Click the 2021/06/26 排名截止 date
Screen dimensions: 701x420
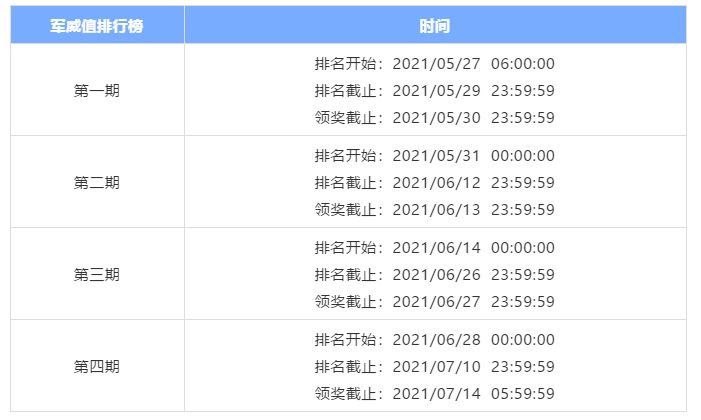click(437, 275)
